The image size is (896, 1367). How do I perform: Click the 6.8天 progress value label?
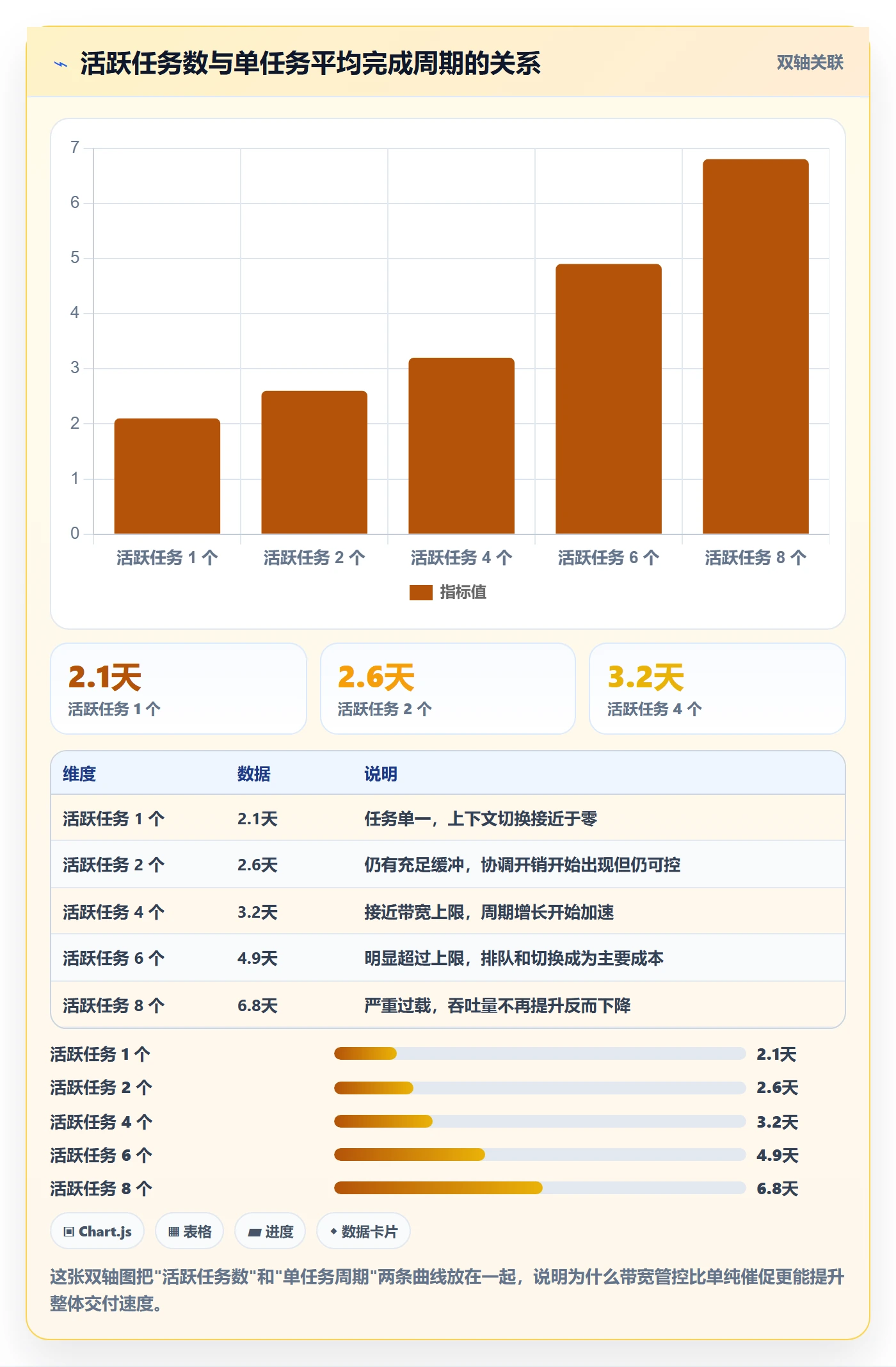[x=778, y=1188]
